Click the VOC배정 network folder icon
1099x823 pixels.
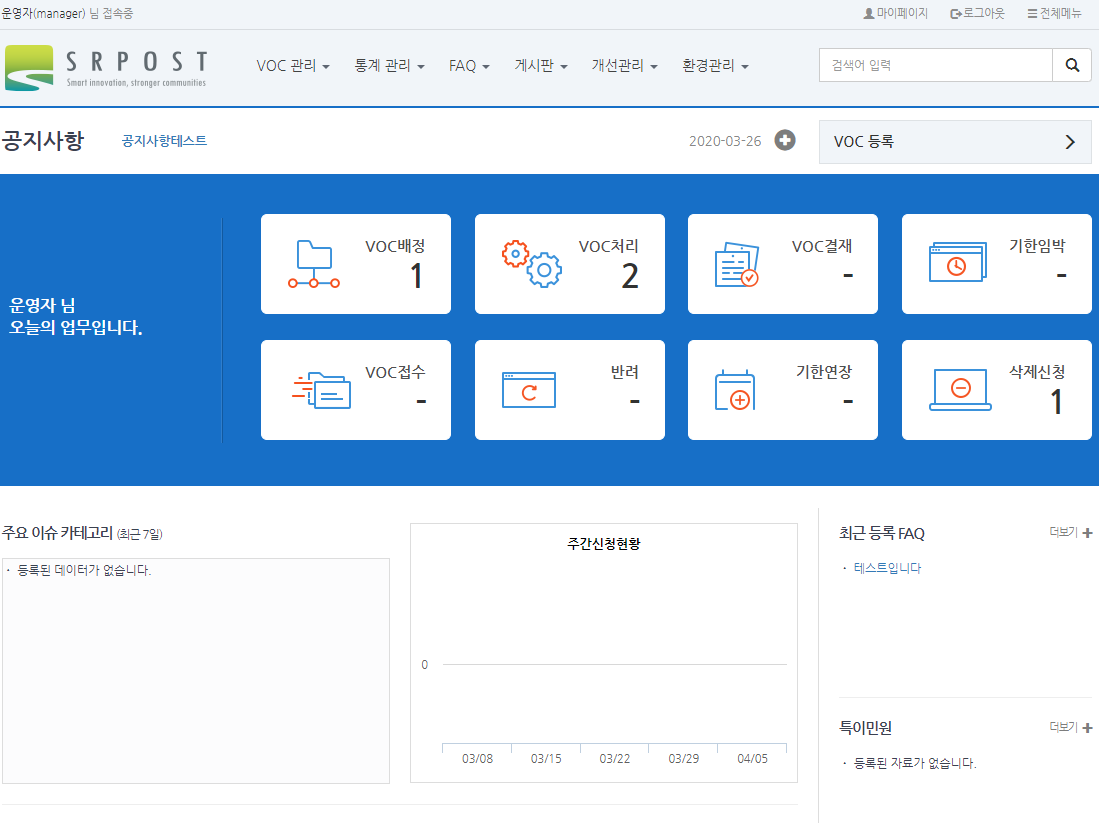point(314,264)
